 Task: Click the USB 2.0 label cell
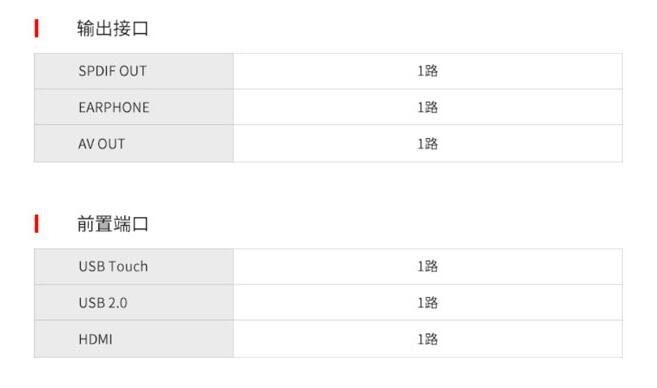(x=134, y=303)
